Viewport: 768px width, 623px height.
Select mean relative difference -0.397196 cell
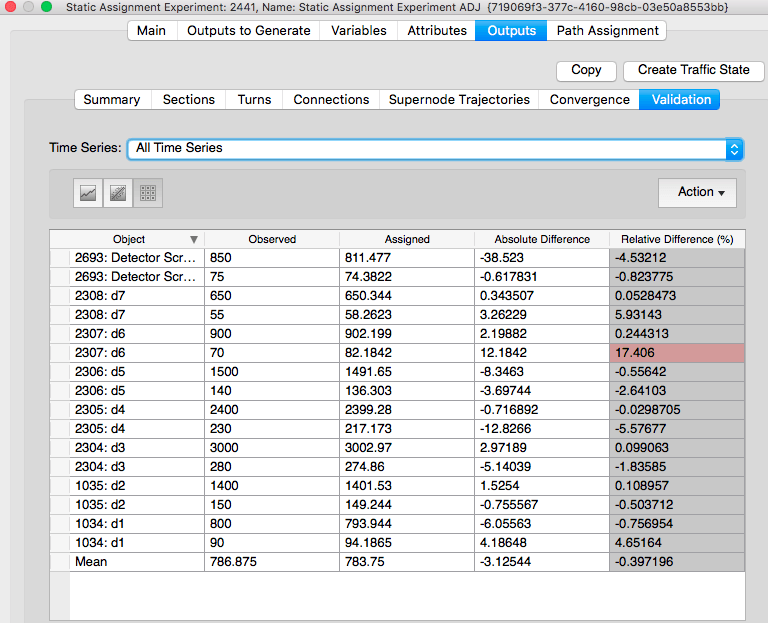point(677,562)
